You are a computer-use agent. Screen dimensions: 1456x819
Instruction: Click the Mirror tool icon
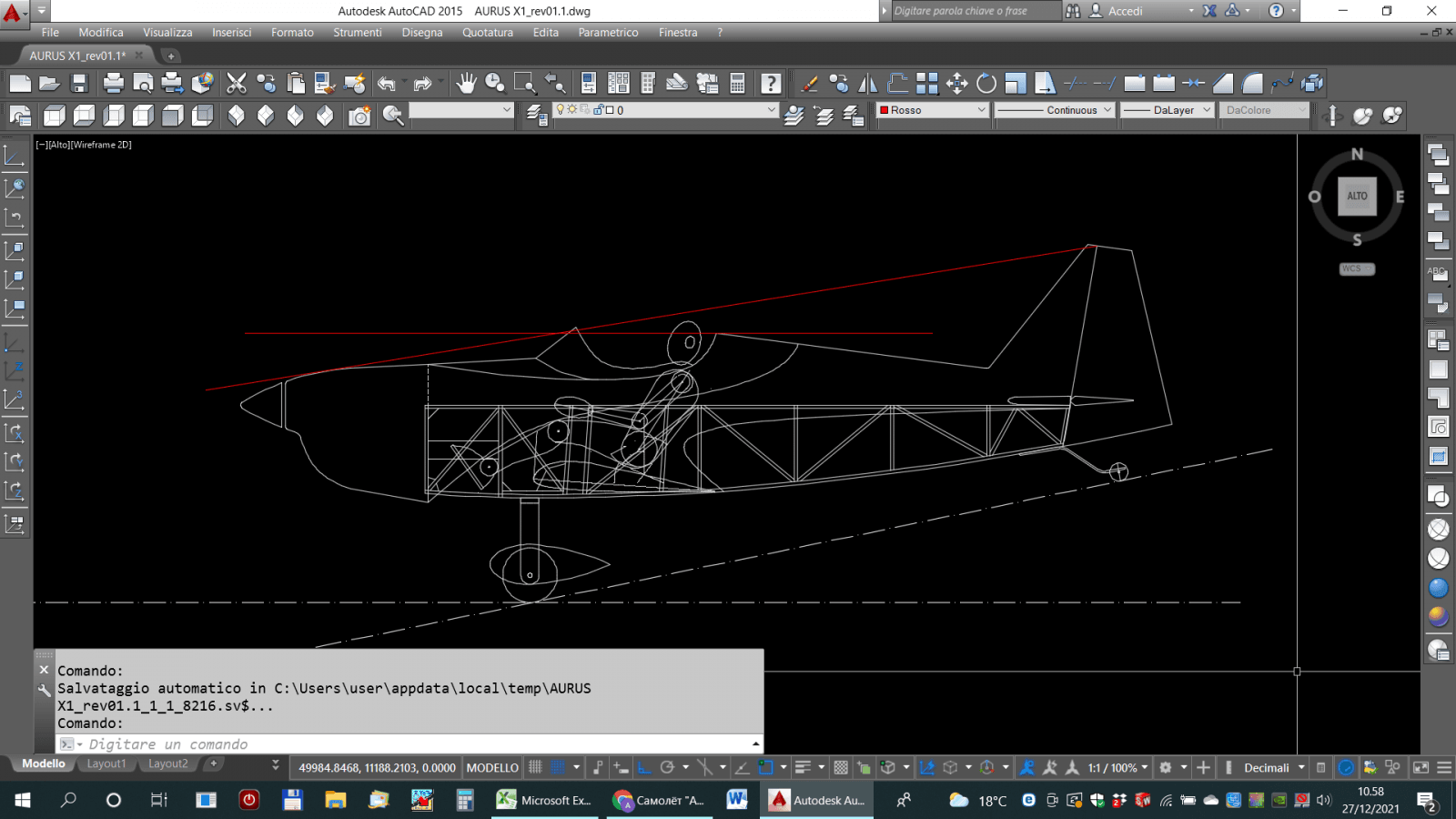coord(868,84)
